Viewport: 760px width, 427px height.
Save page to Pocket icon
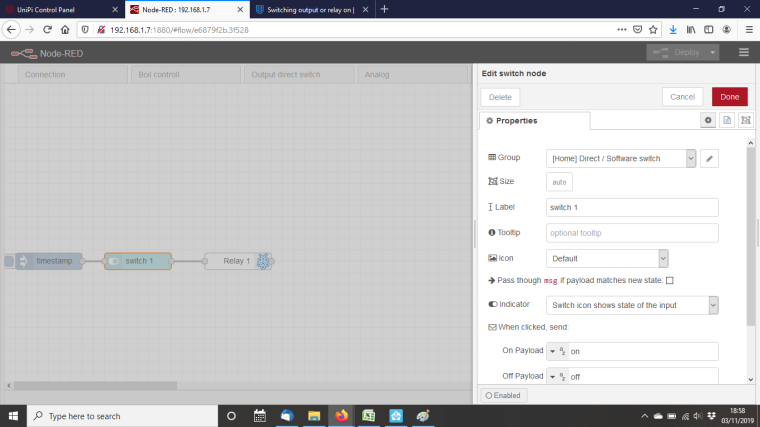pyautogui.click(x=637, y=30)
